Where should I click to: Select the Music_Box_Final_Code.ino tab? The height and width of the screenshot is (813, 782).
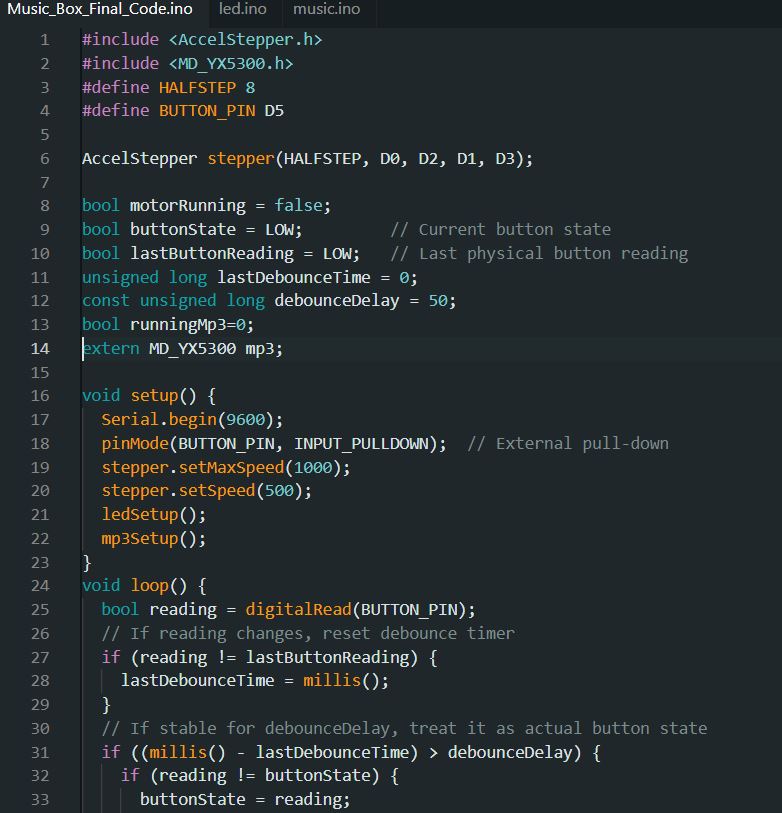pos(100,9)
